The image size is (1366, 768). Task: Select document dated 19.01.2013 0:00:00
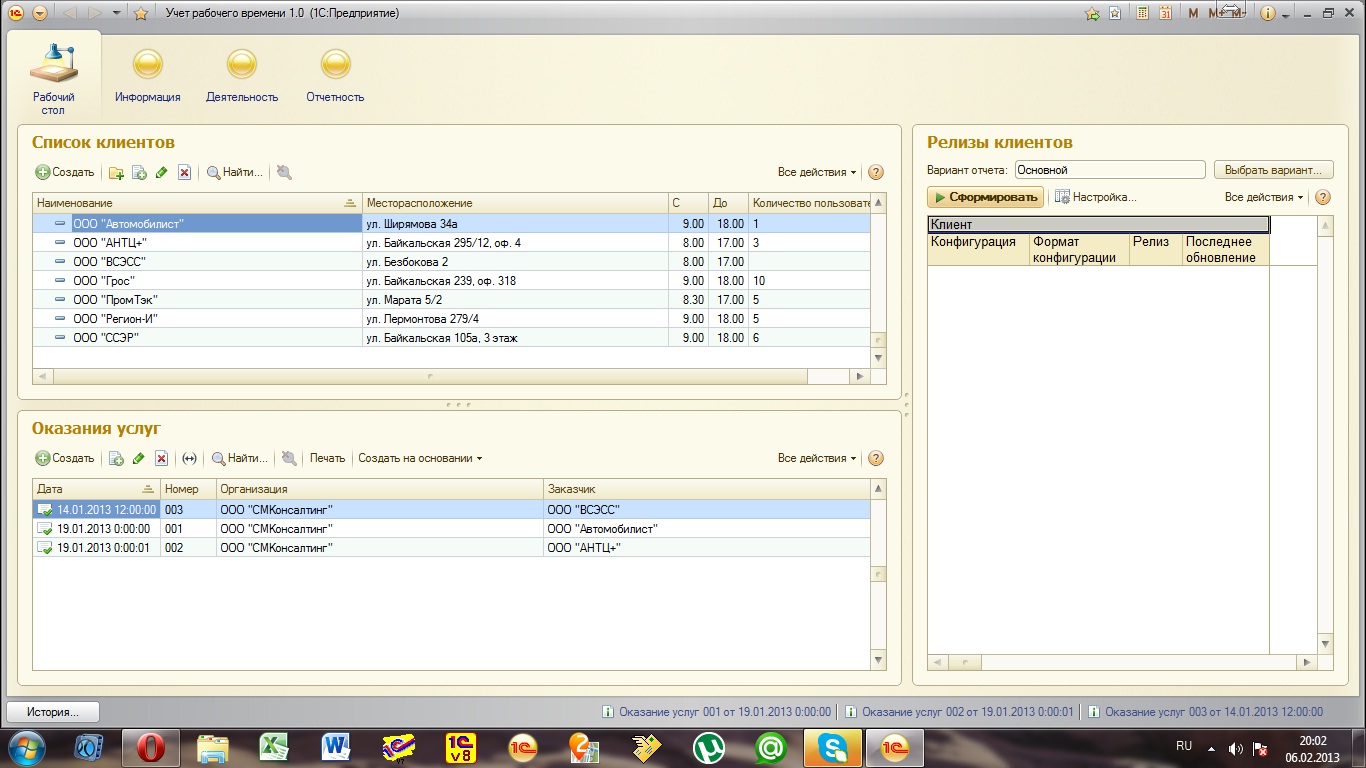[x=451, y=529]
